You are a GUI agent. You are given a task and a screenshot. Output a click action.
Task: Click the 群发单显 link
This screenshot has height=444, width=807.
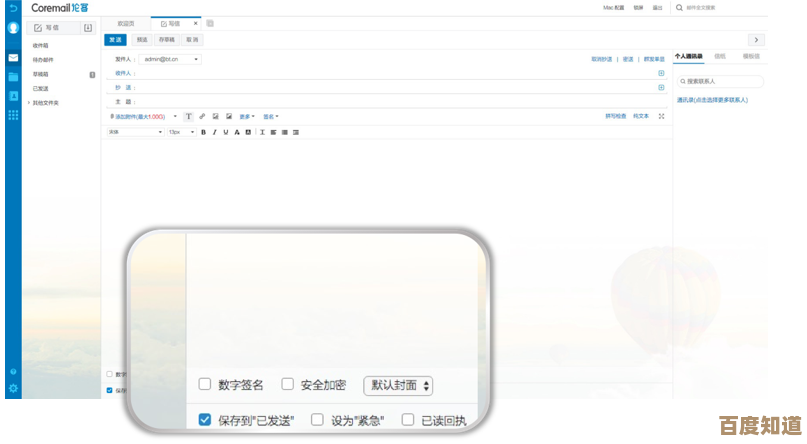pos(654,59)
